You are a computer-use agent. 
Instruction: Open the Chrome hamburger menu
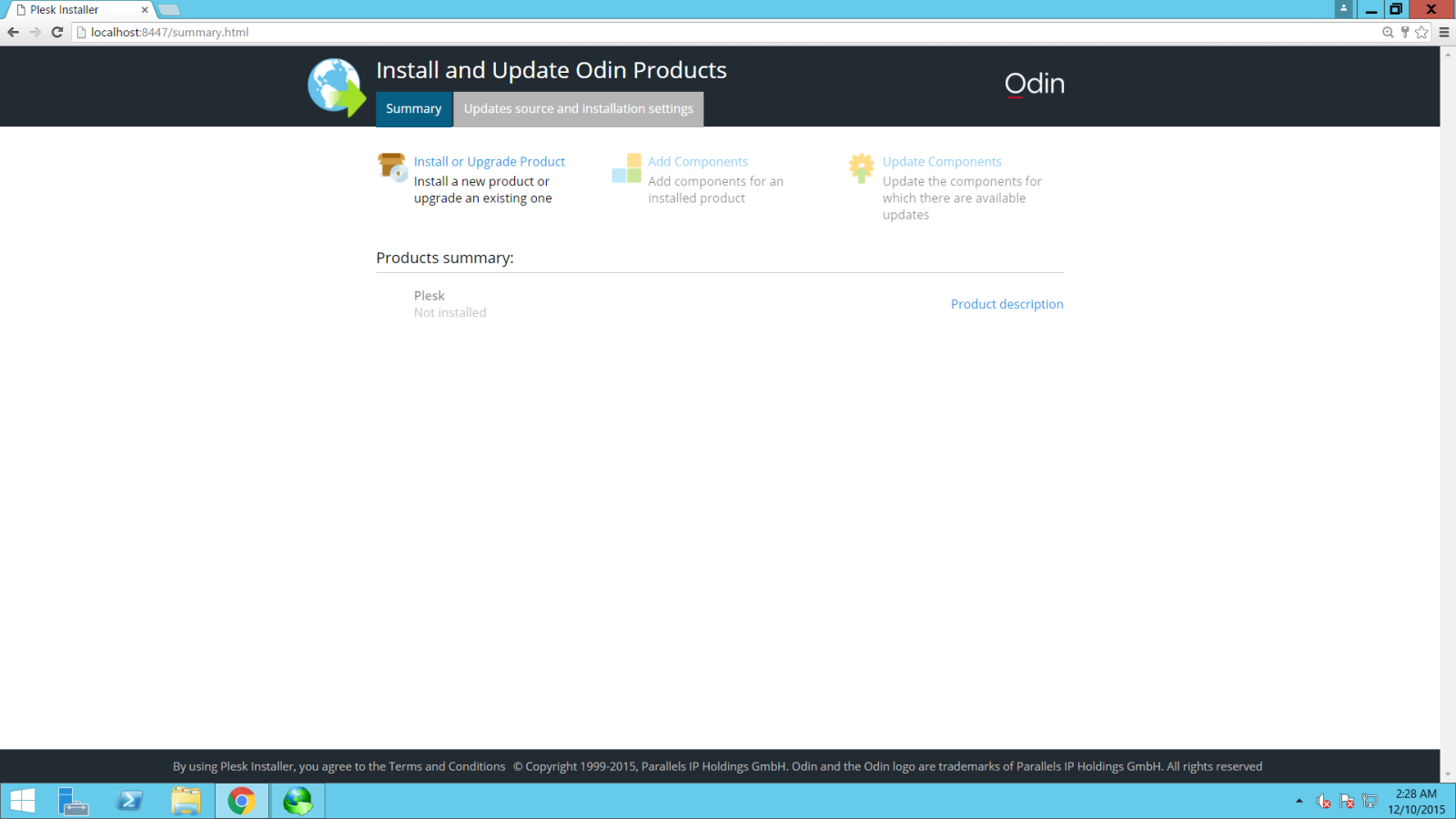tap(1444, 32)
